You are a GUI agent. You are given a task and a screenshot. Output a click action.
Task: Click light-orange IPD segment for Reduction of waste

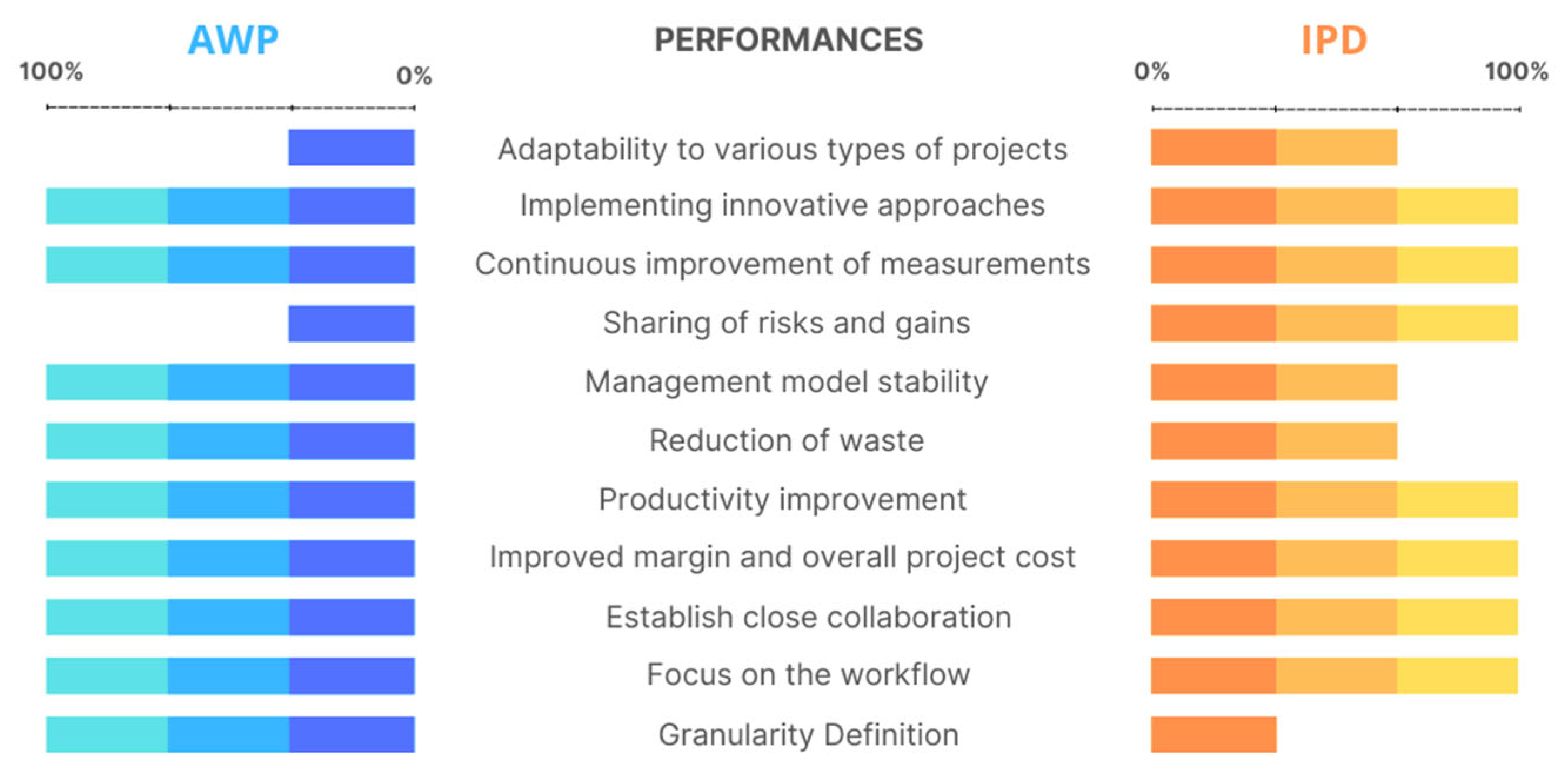point(1336,441)
